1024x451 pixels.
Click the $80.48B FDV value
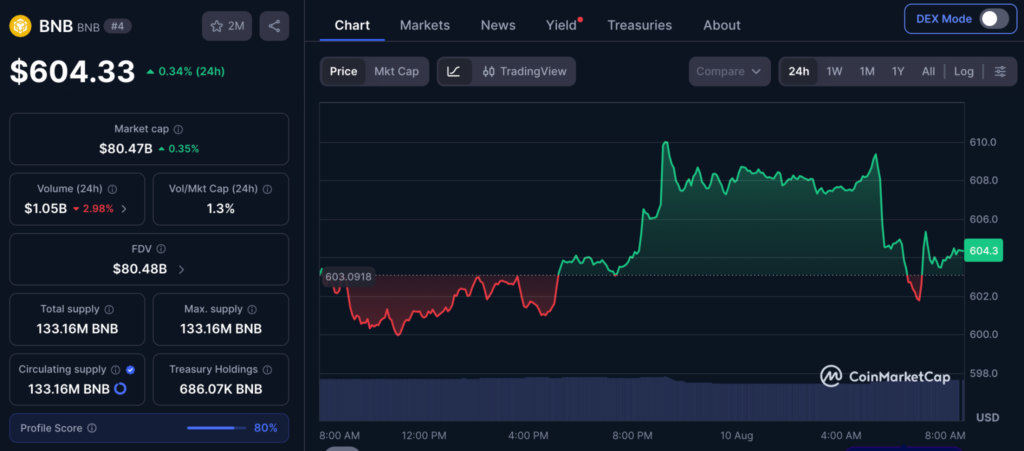click(x=140, y=269)
